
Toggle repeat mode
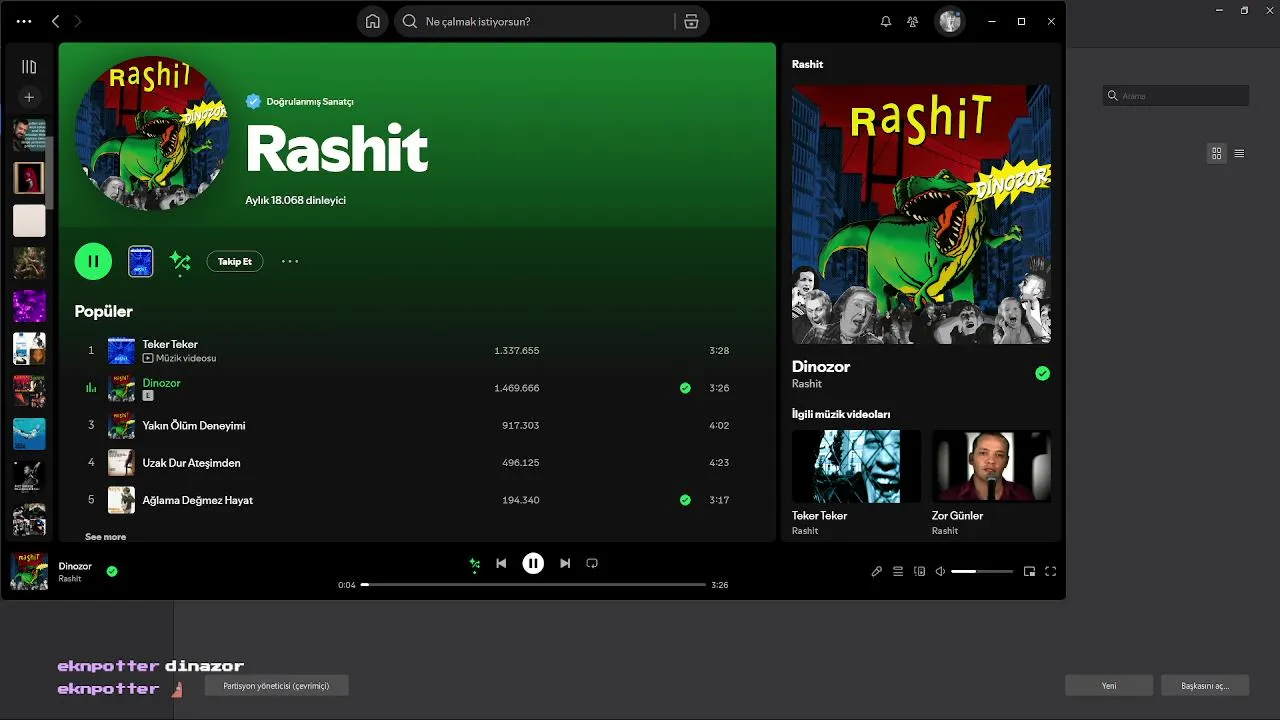point(592,563)
